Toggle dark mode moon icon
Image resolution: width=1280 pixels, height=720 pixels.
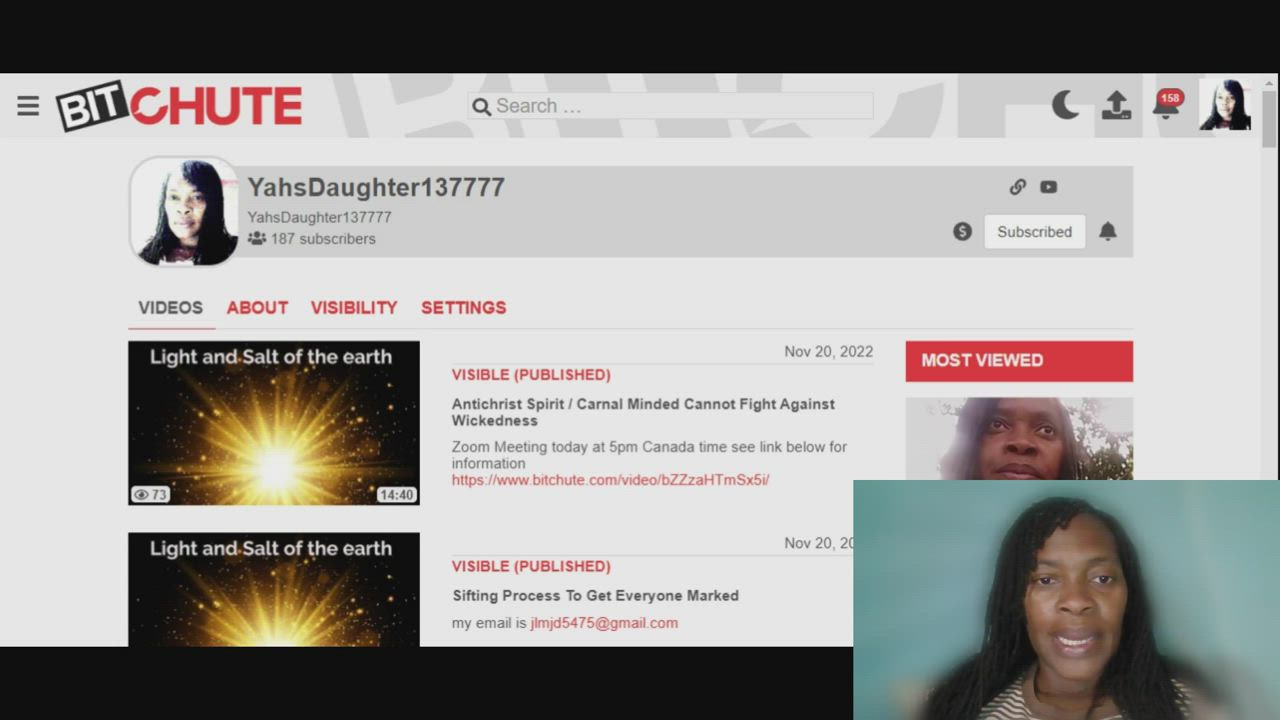pyautogui.click(x=1065, y=105)
